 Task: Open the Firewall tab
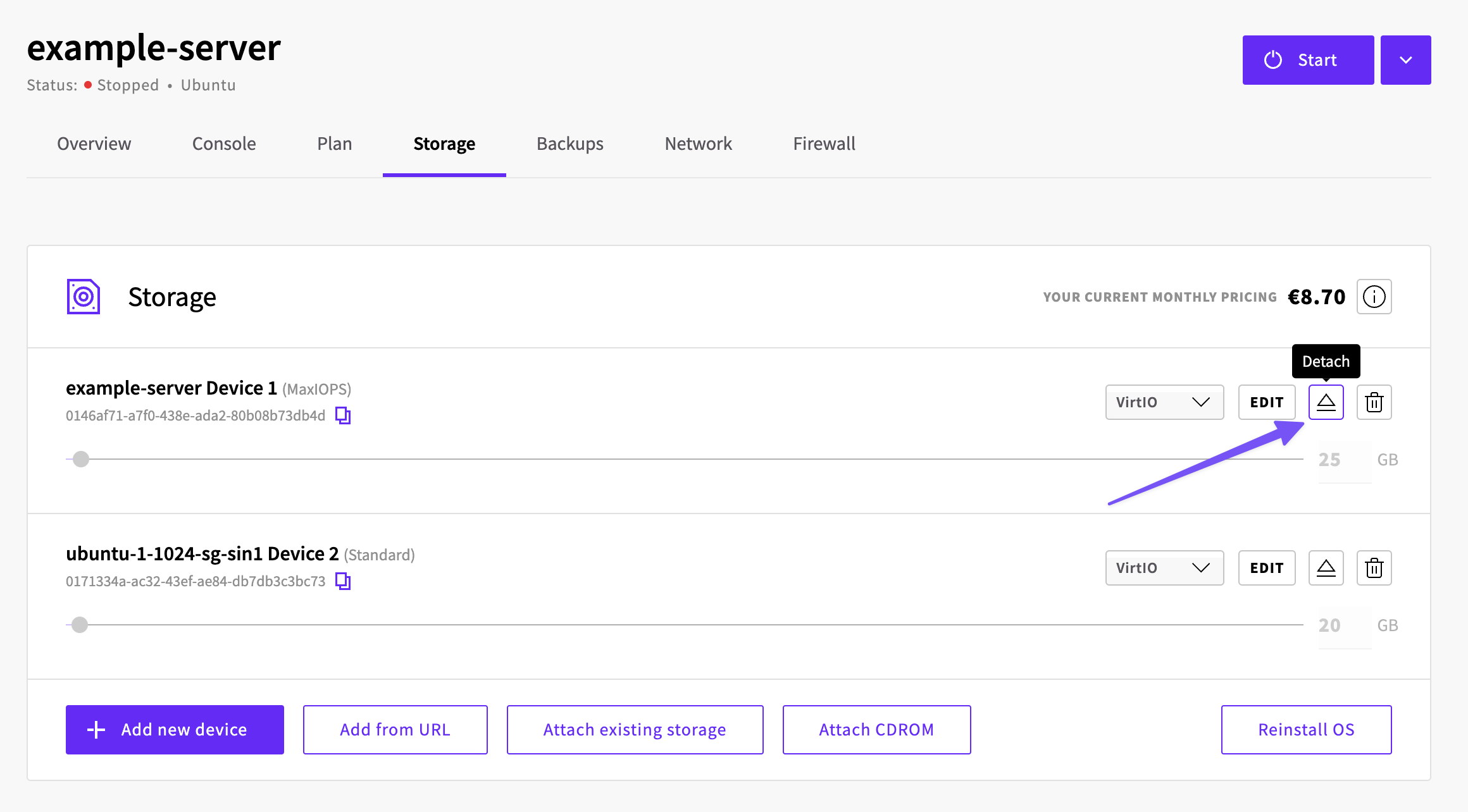824,144
